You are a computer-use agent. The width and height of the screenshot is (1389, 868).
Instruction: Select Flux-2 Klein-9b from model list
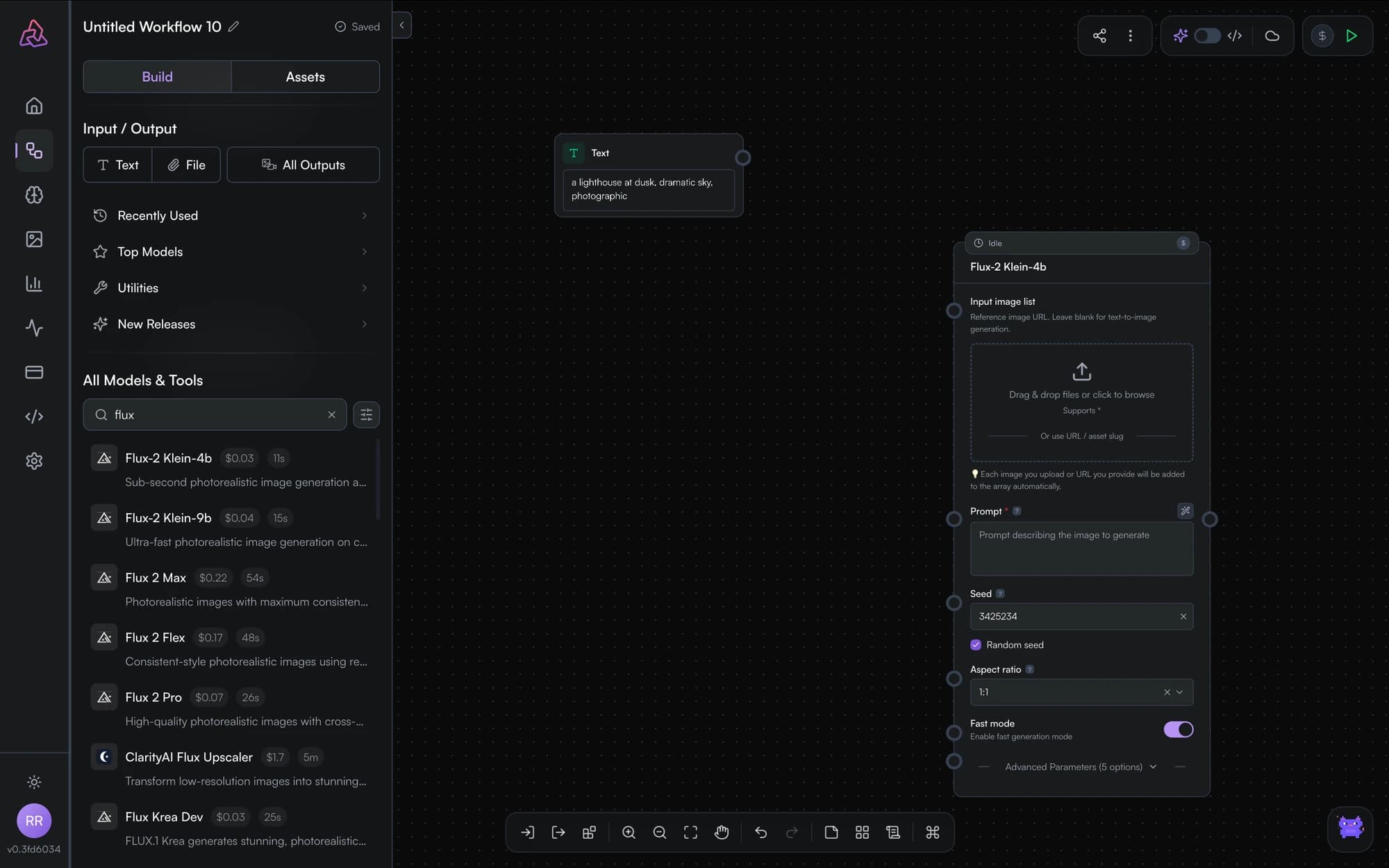tap(231, 529)
